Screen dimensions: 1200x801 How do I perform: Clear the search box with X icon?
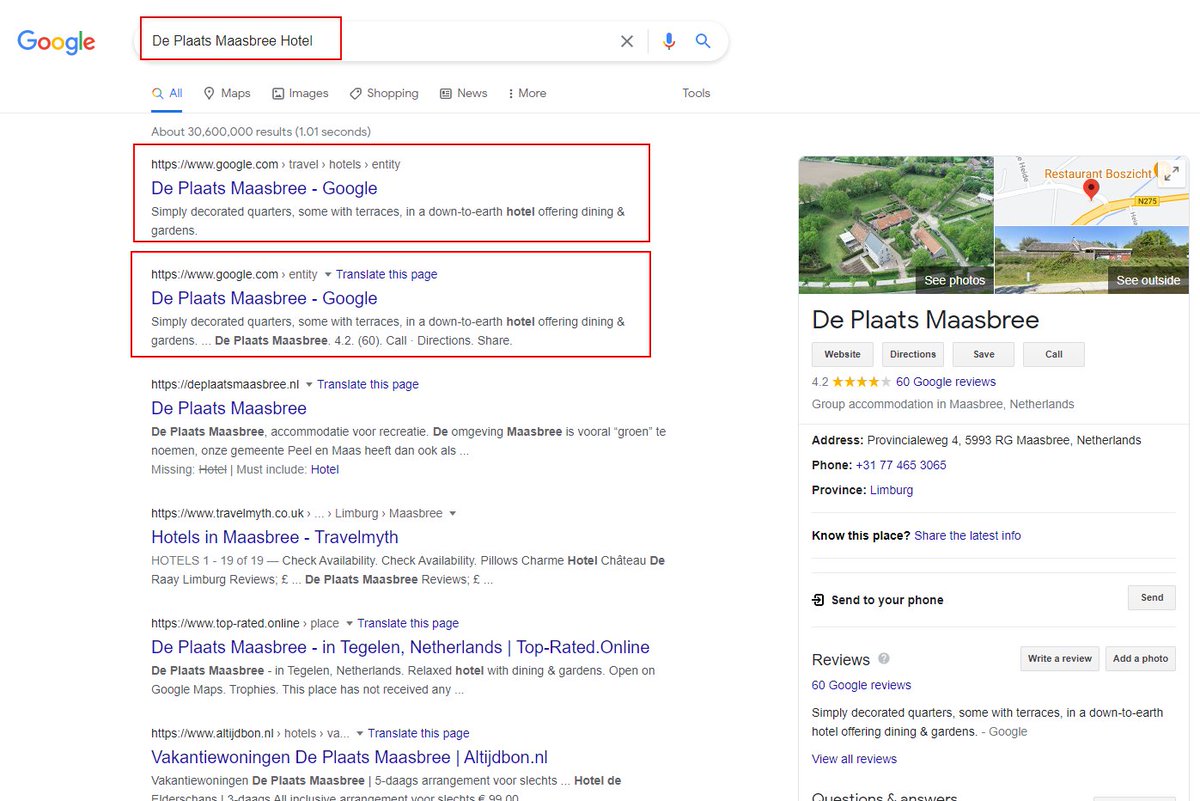[627, 41]
